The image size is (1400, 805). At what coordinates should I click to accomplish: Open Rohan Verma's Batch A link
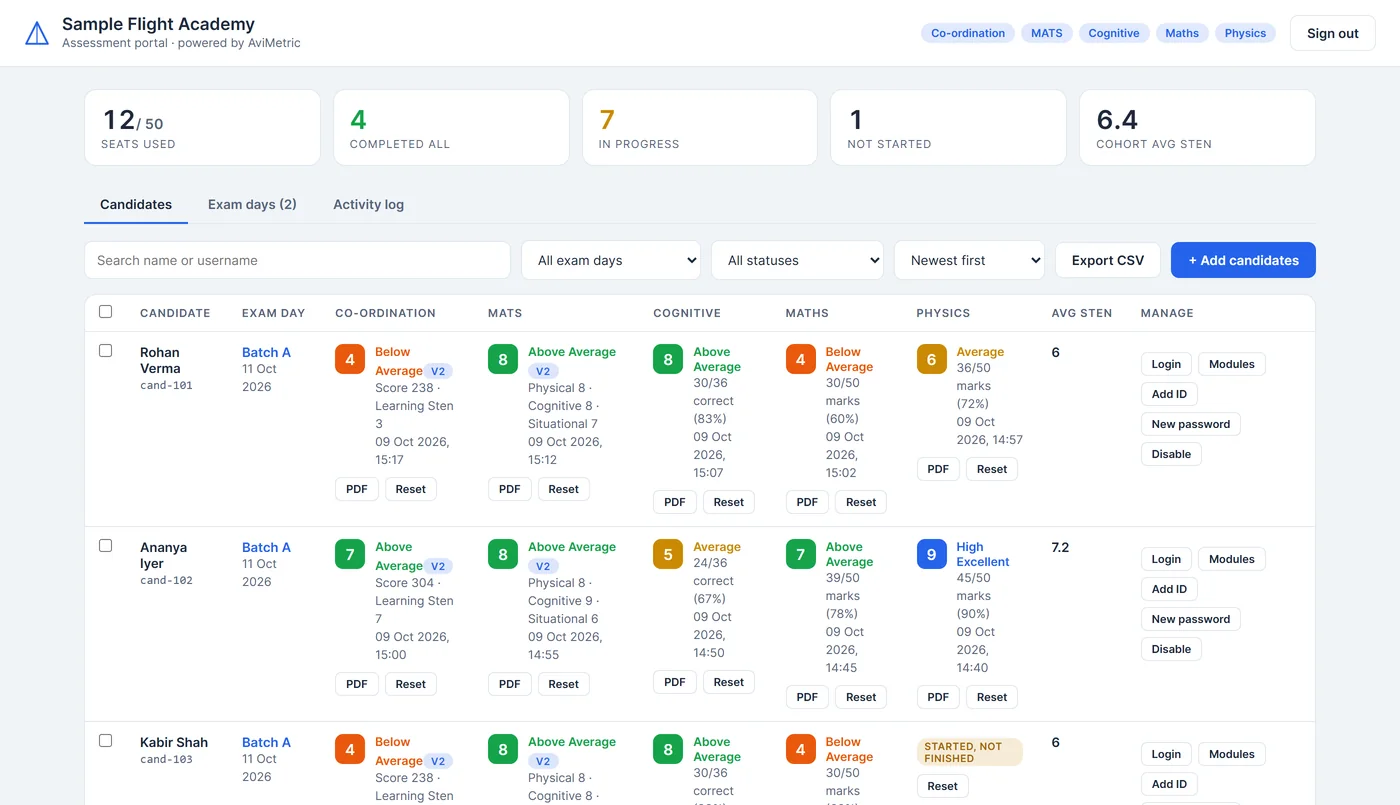(266, 352)
